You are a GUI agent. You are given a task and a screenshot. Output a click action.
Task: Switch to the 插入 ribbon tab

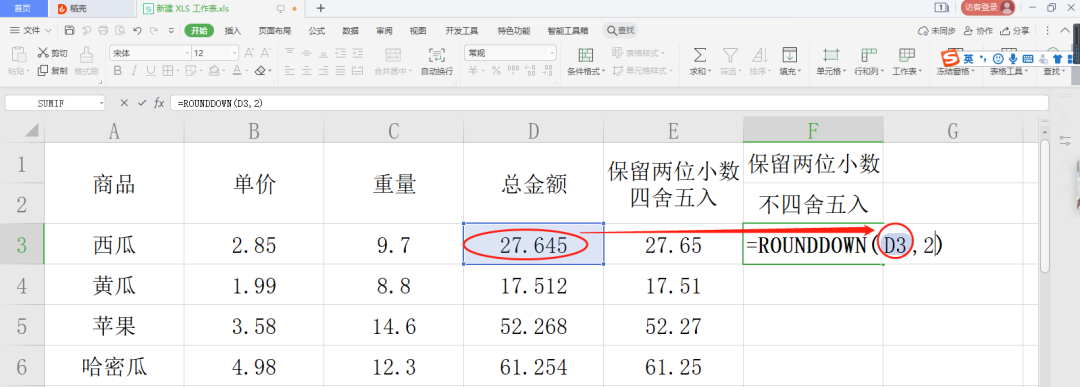233,31
